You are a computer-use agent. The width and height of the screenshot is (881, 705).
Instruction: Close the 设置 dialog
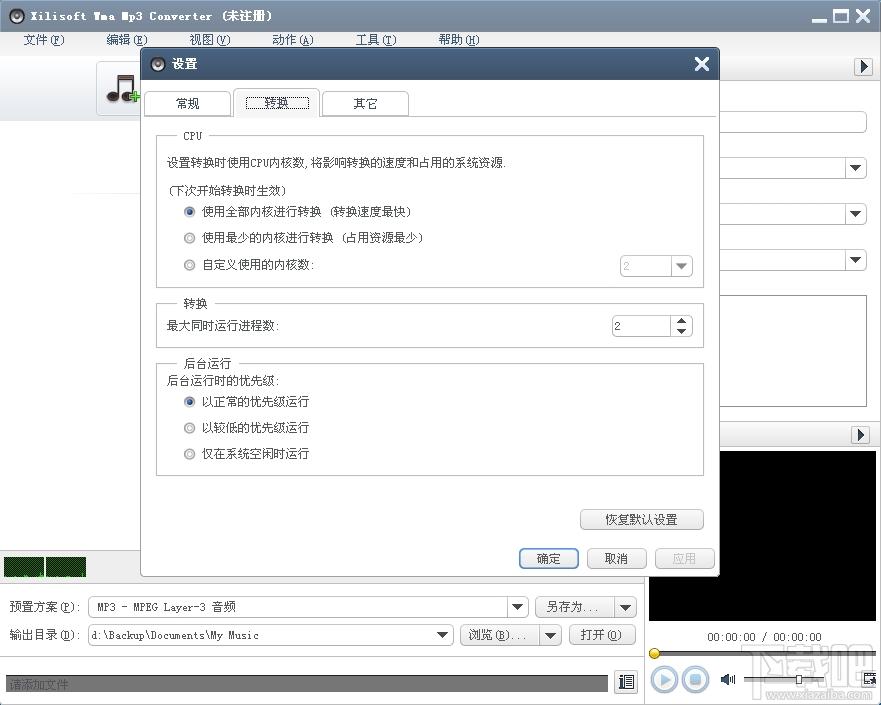click(702, 64)
